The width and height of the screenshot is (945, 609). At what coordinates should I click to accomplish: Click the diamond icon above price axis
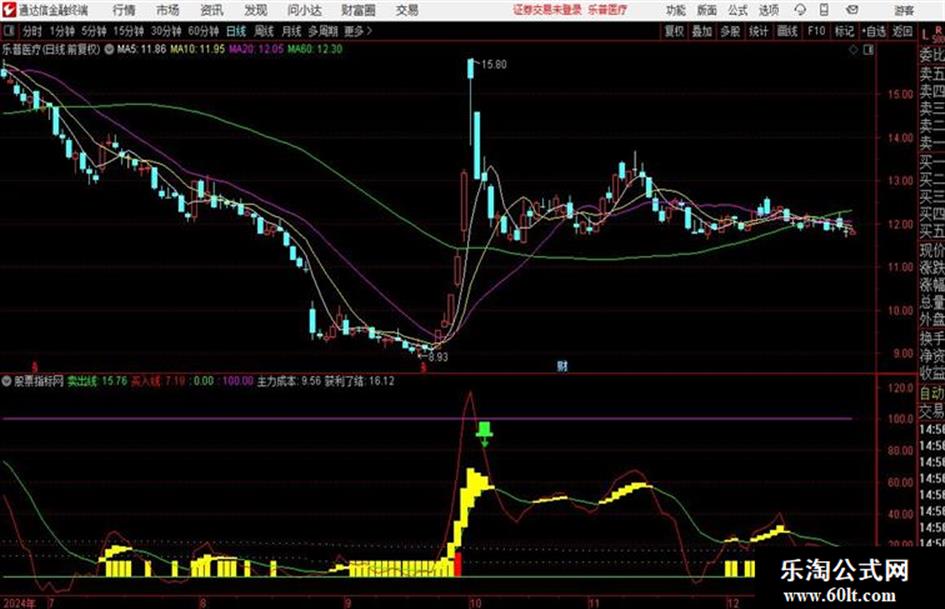853,50
